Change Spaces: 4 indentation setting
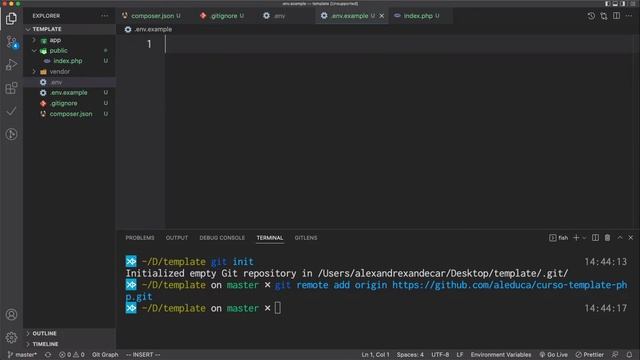 tap(410, 355)
